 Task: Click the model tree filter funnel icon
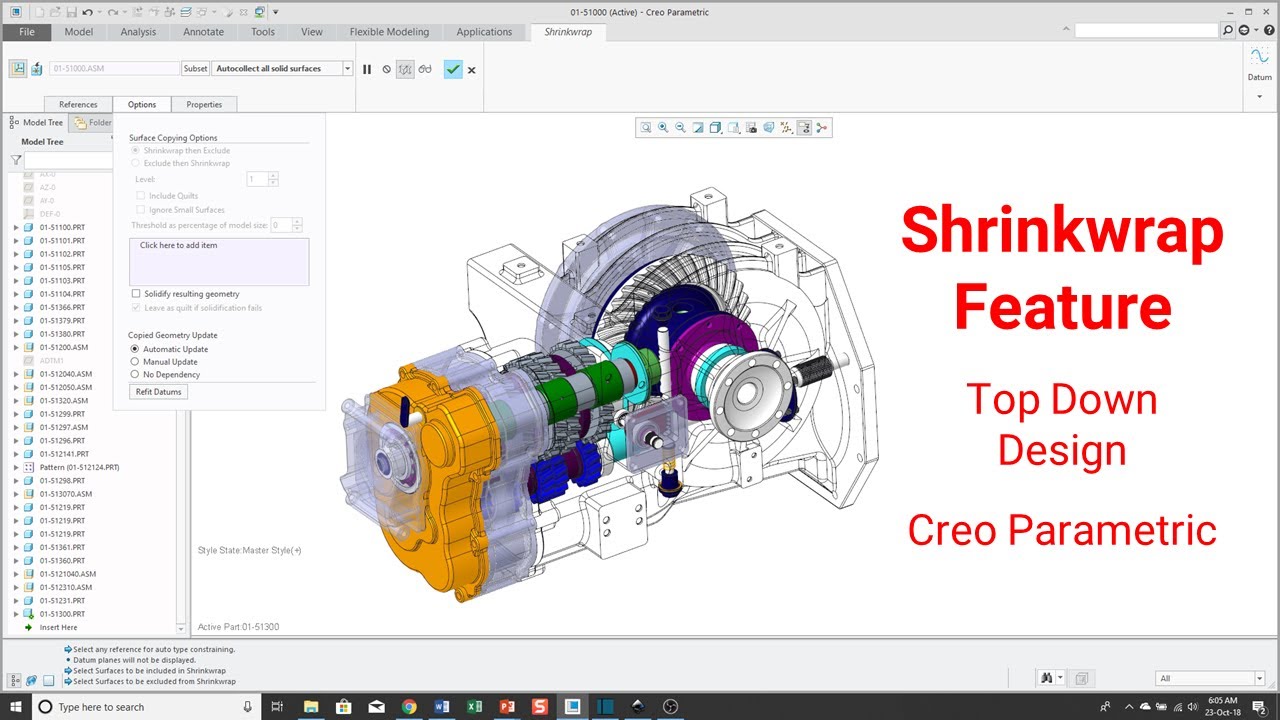click(x=16, y=160)
